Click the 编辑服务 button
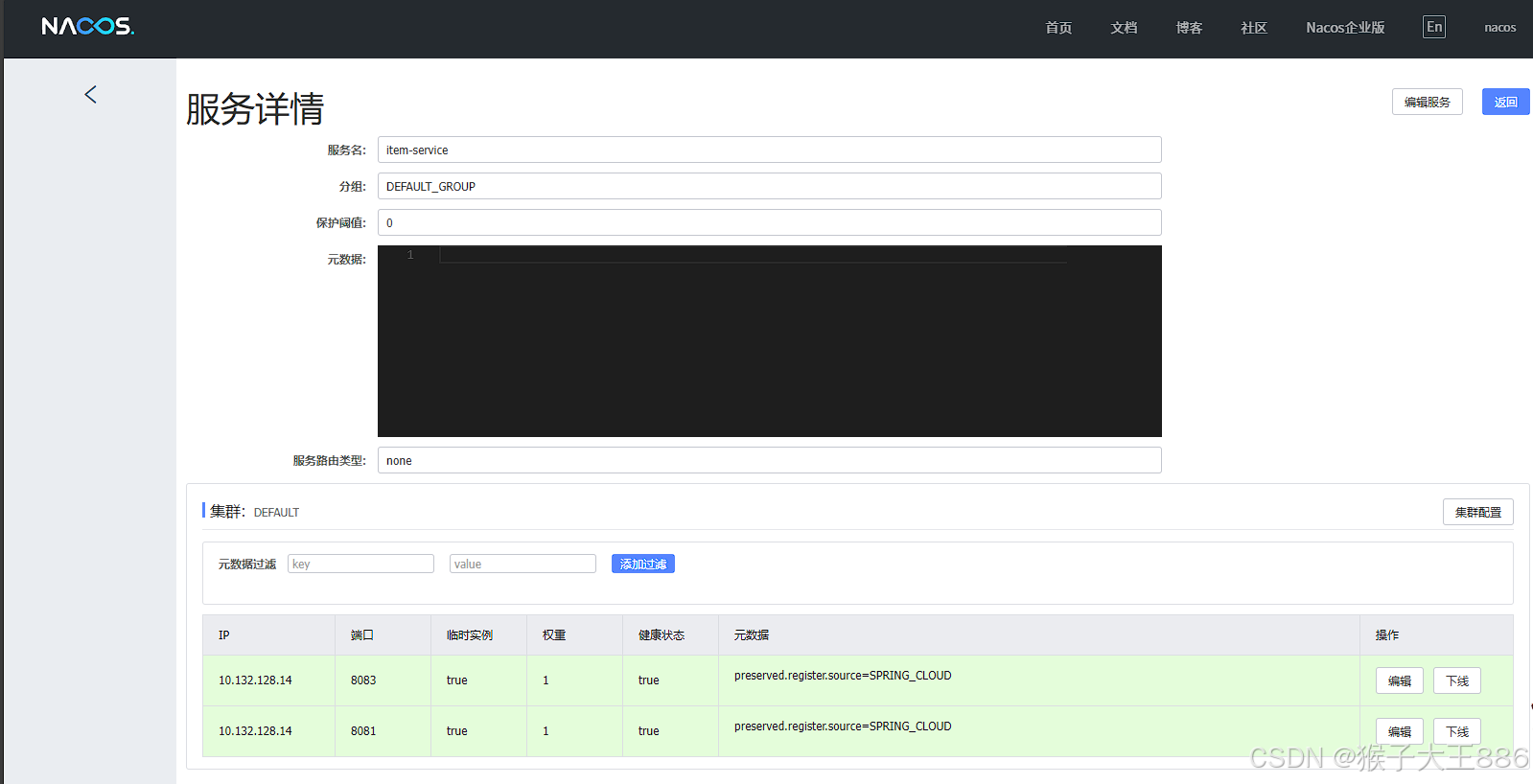Image resolution: width=1533 pixels, height=784 pixels. (1428, 102)
